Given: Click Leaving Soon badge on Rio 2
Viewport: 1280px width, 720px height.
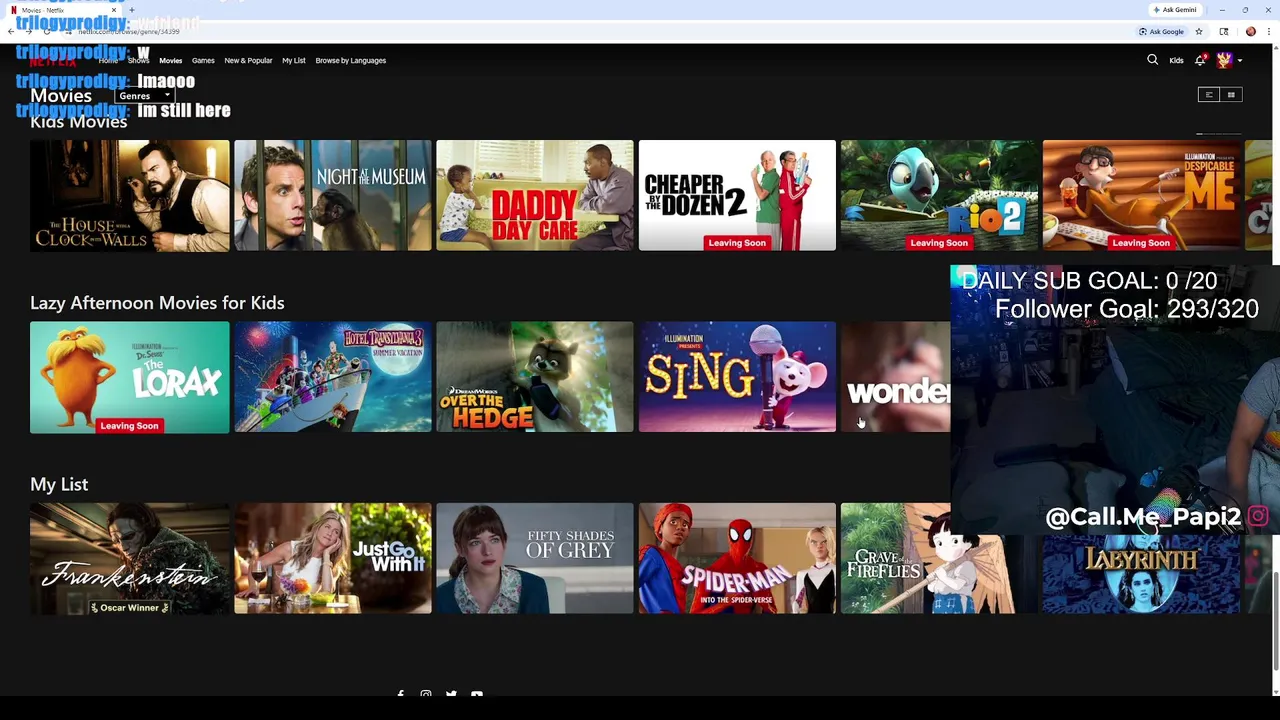Looking at the screenshot, I should point(939,243).
